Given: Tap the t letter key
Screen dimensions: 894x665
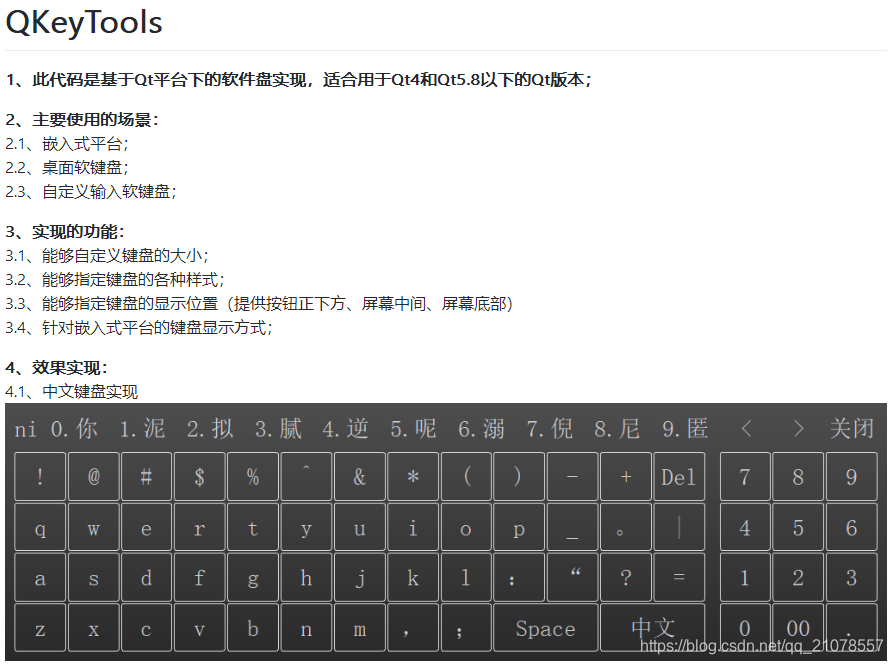Looking at the screenshot, I should coord(253,527).
